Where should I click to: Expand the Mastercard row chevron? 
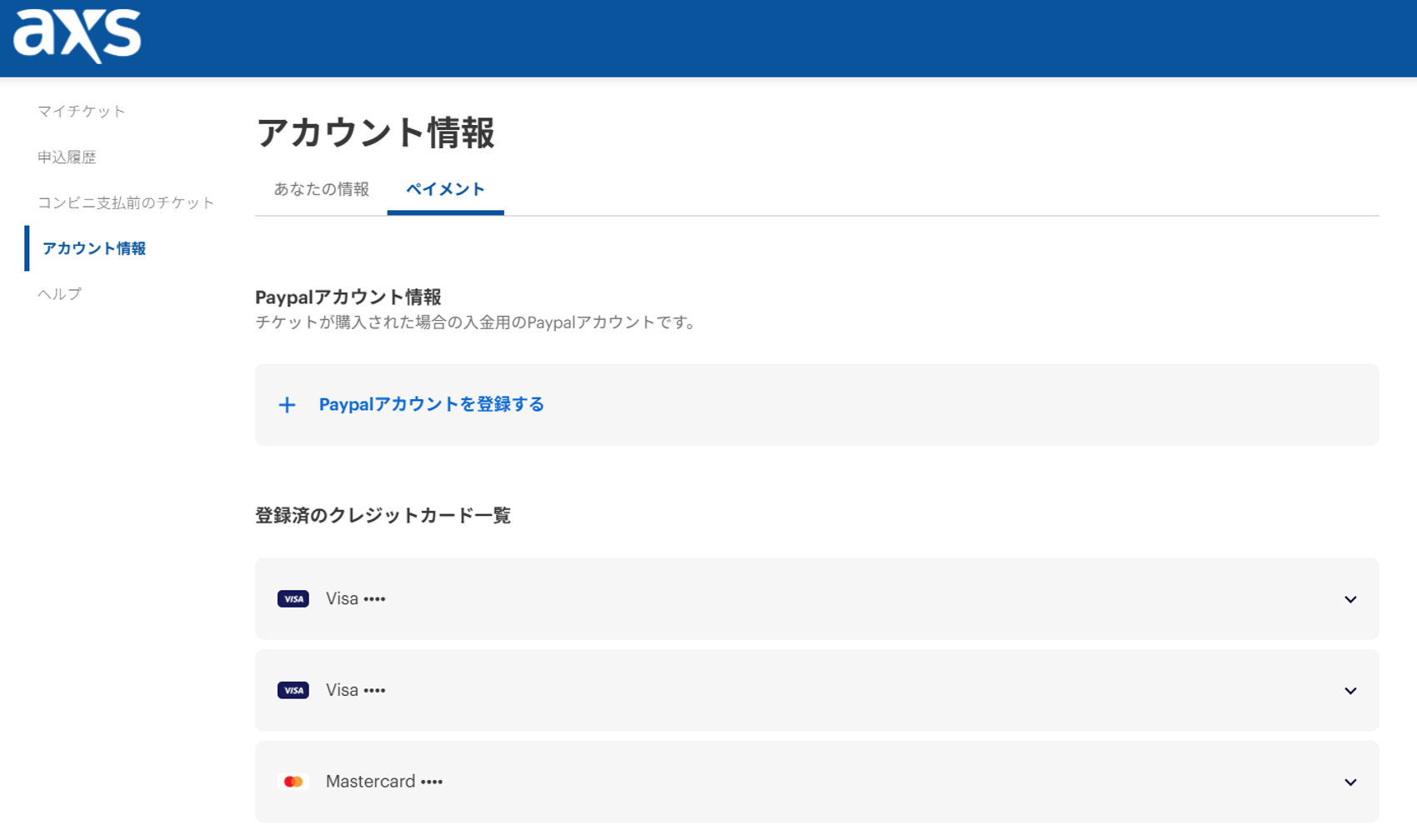[x=1350, y=782]
